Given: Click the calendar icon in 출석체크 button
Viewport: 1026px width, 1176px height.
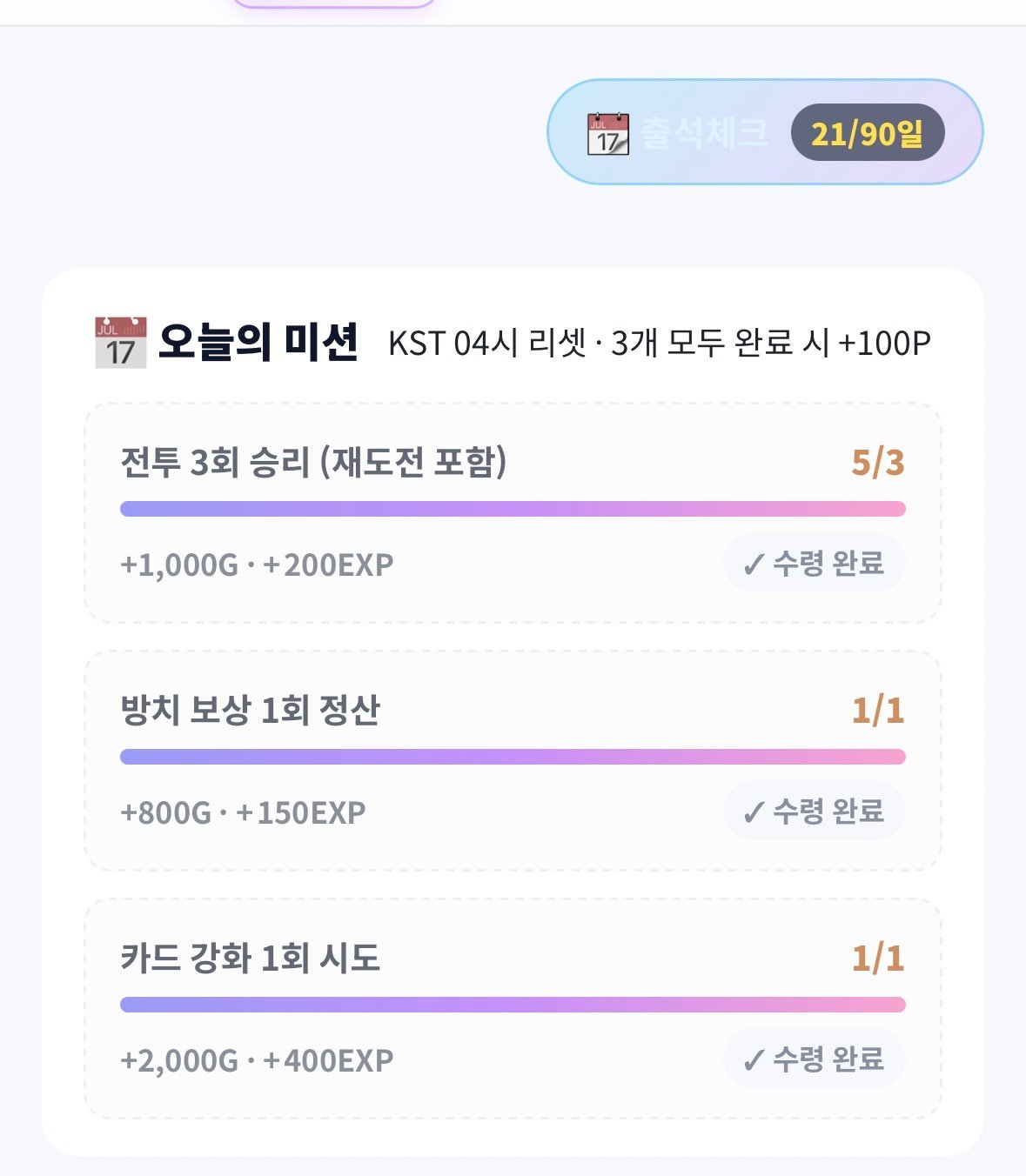Looking at the screenshot, I should (607, 133).
